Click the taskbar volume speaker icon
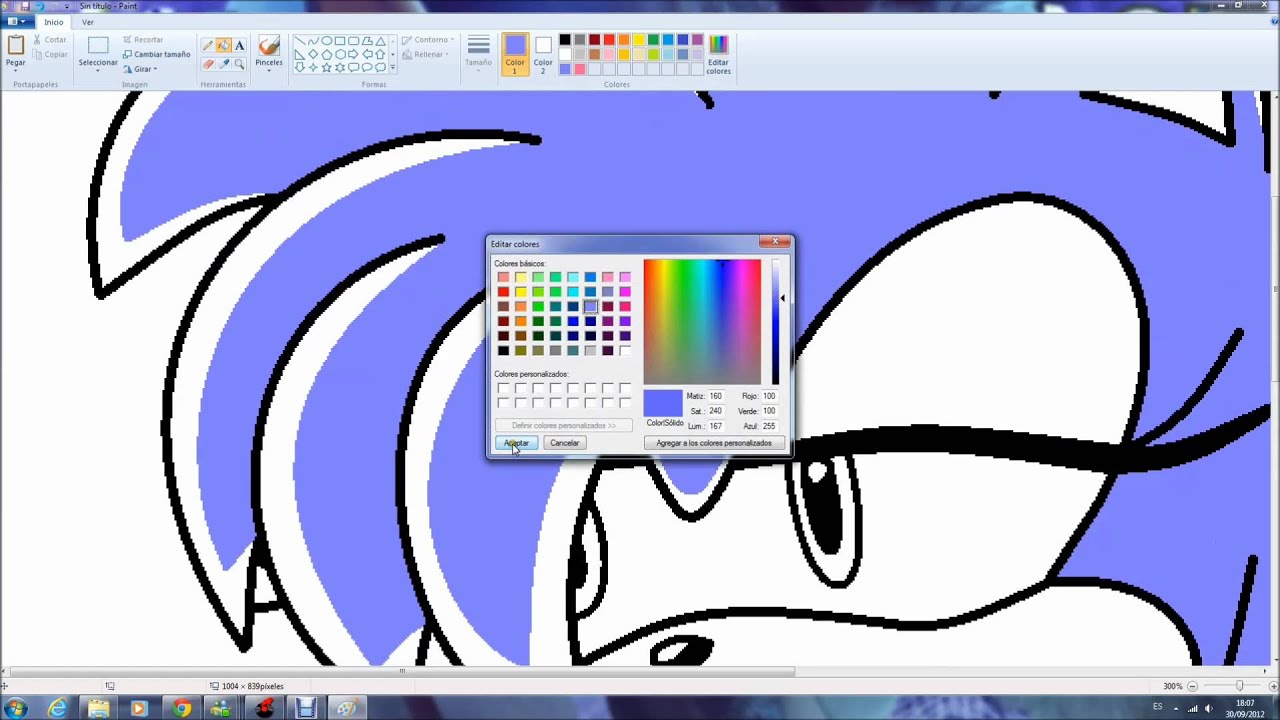This screenshot has height=720, width=1280. [x=1209, y=708]
